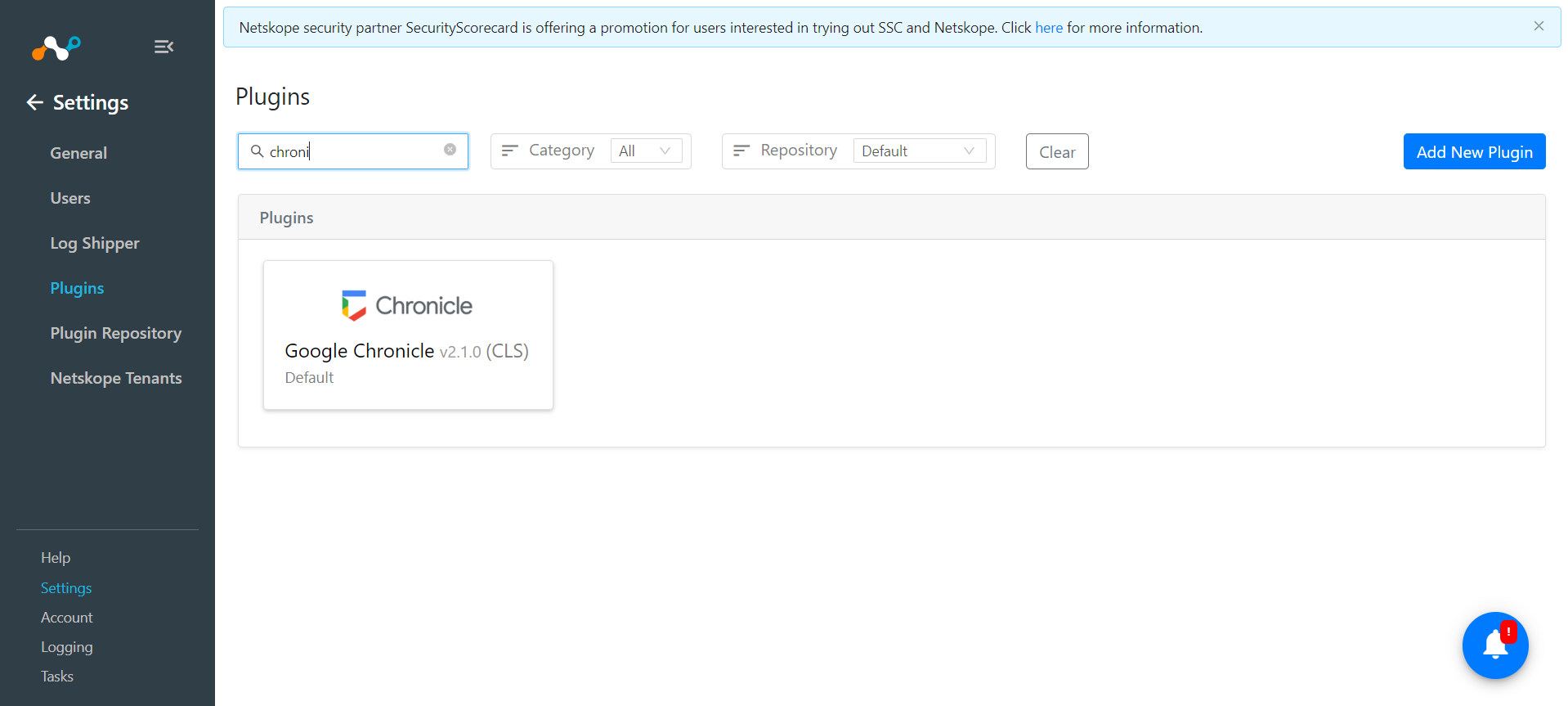
Task: Click the Clear filters button
Action: 1057,151
